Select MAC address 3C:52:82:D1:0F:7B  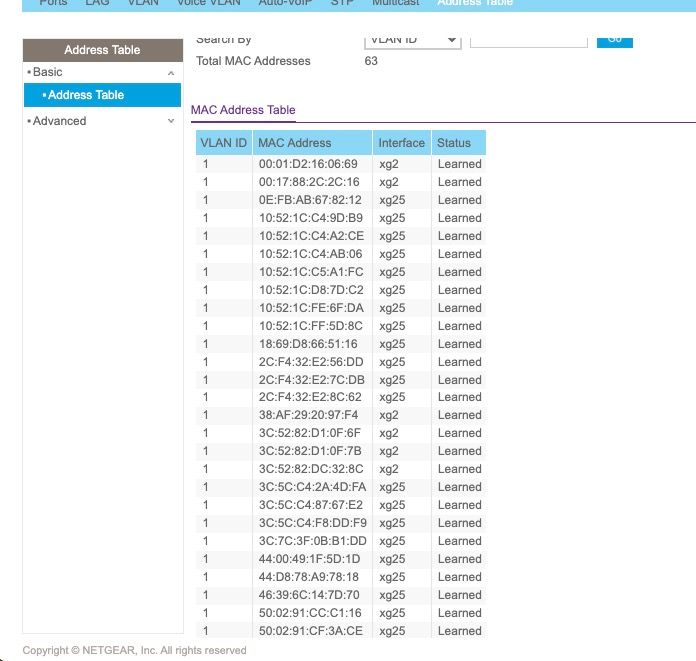point(310,451)
